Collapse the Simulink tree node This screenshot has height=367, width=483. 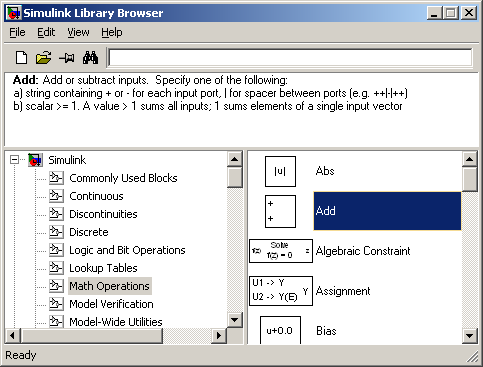coord(14,160)
